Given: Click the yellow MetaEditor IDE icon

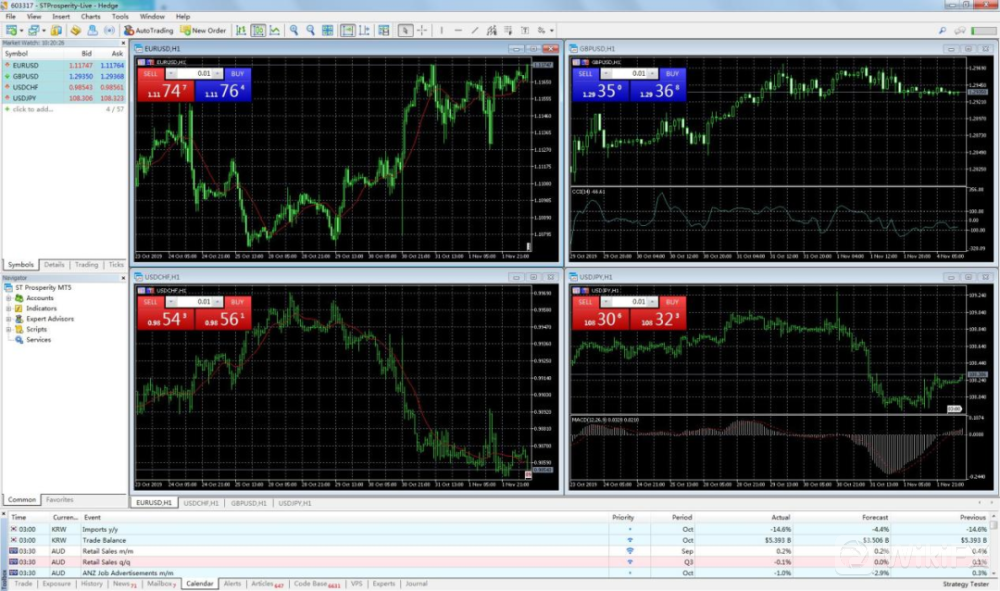Looking at the screenshot, I should 75,30.
